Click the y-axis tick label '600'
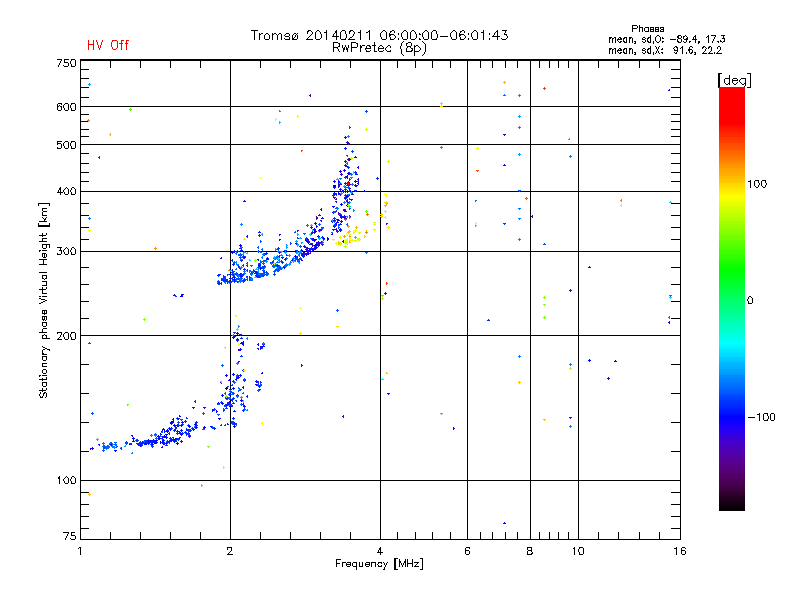 66,107
